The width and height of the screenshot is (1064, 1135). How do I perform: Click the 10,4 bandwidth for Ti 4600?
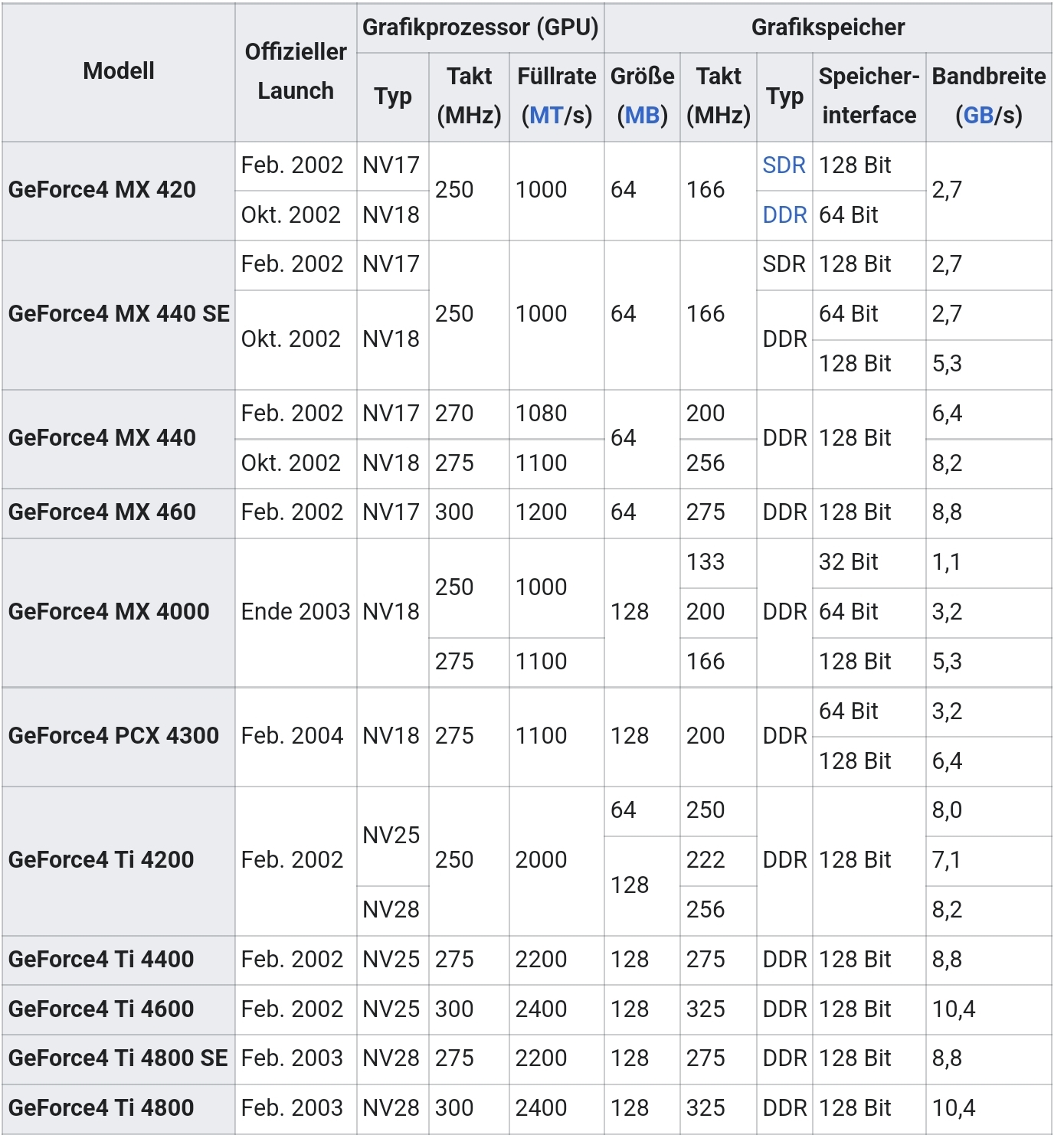coord(988,1009)
